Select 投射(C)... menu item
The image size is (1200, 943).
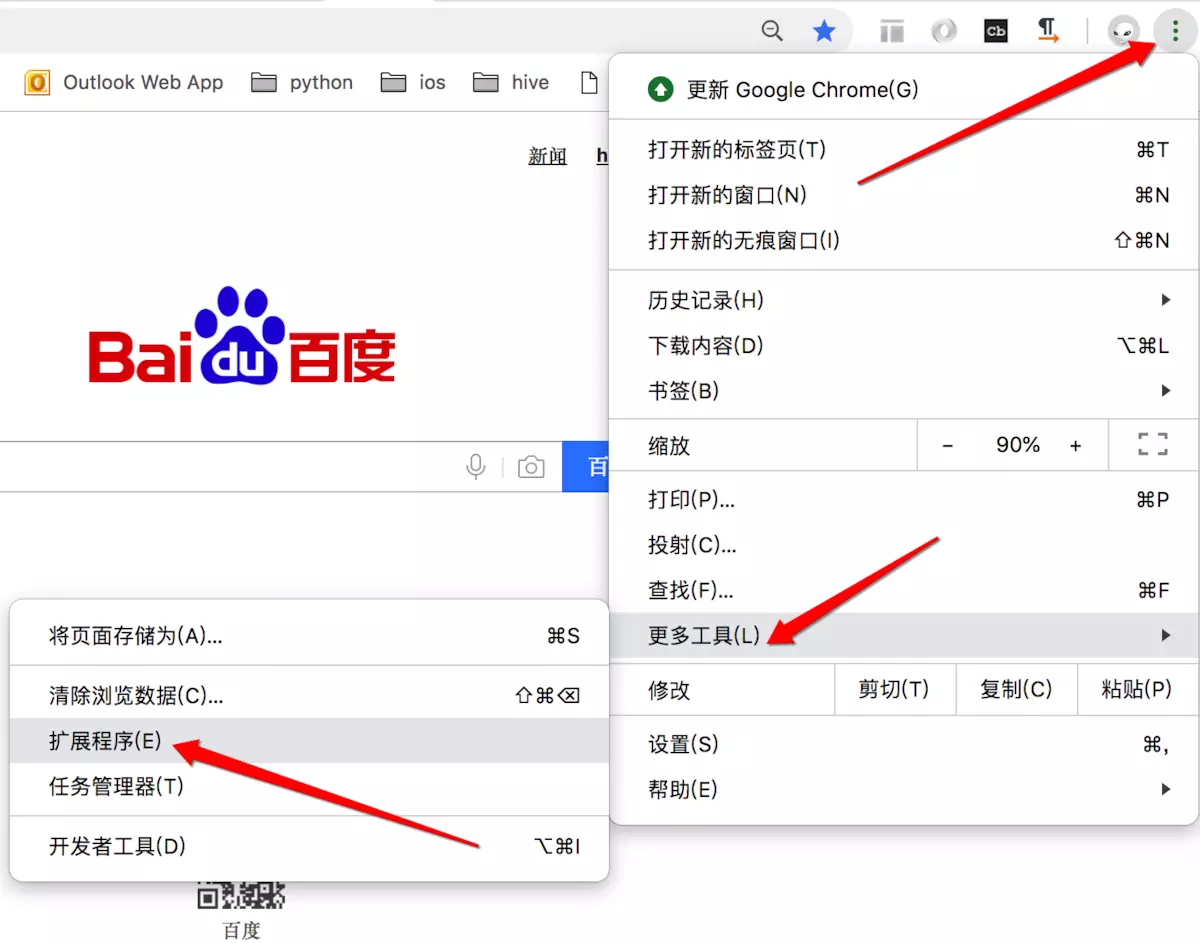pyautogui.click(x=904, y=545)
